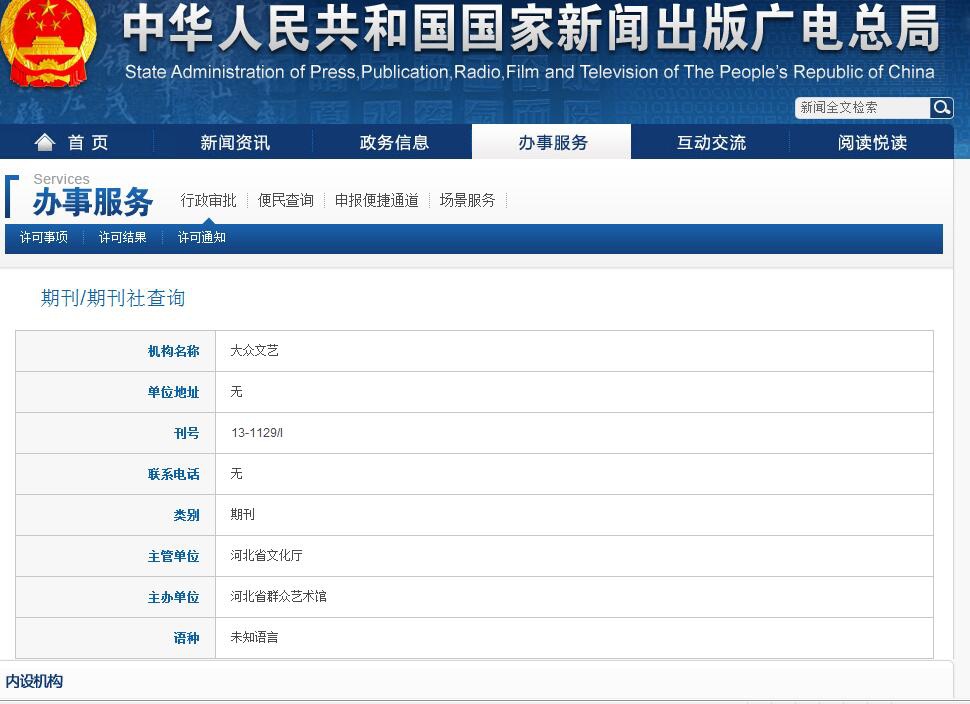Click the 单位地址 row label
This screenshot has width=970, height=704.
pyautogui.click(x=173, y=392)
